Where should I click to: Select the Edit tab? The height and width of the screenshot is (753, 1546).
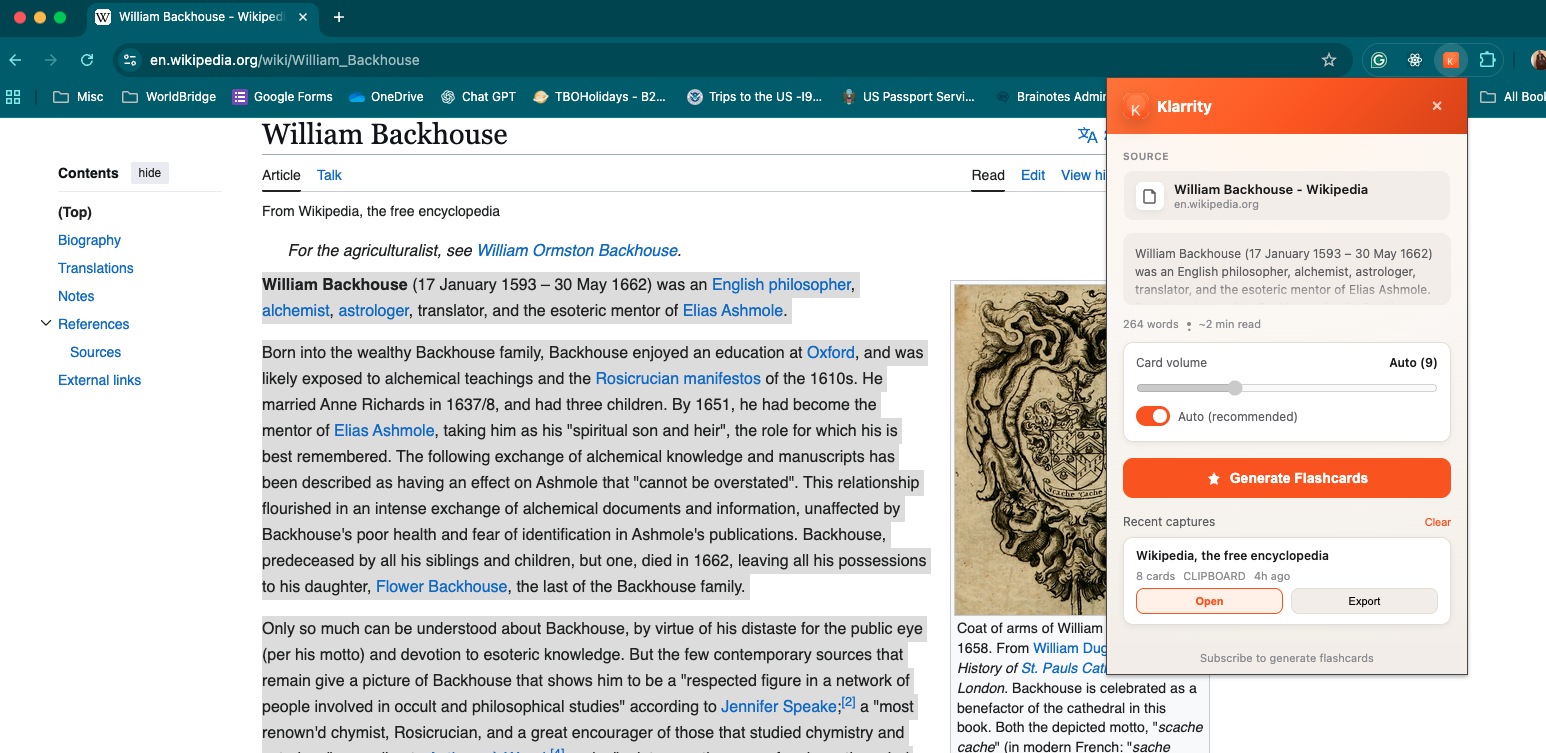click(x=1033, y=175)
